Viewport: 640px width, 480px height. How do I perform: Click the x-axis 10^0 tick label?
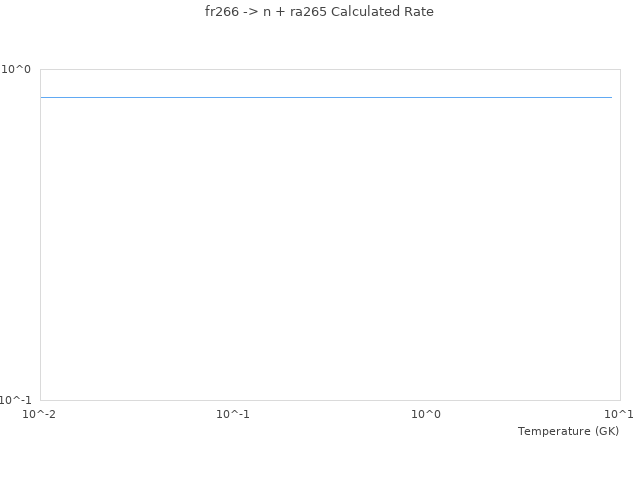click(427, 414)
